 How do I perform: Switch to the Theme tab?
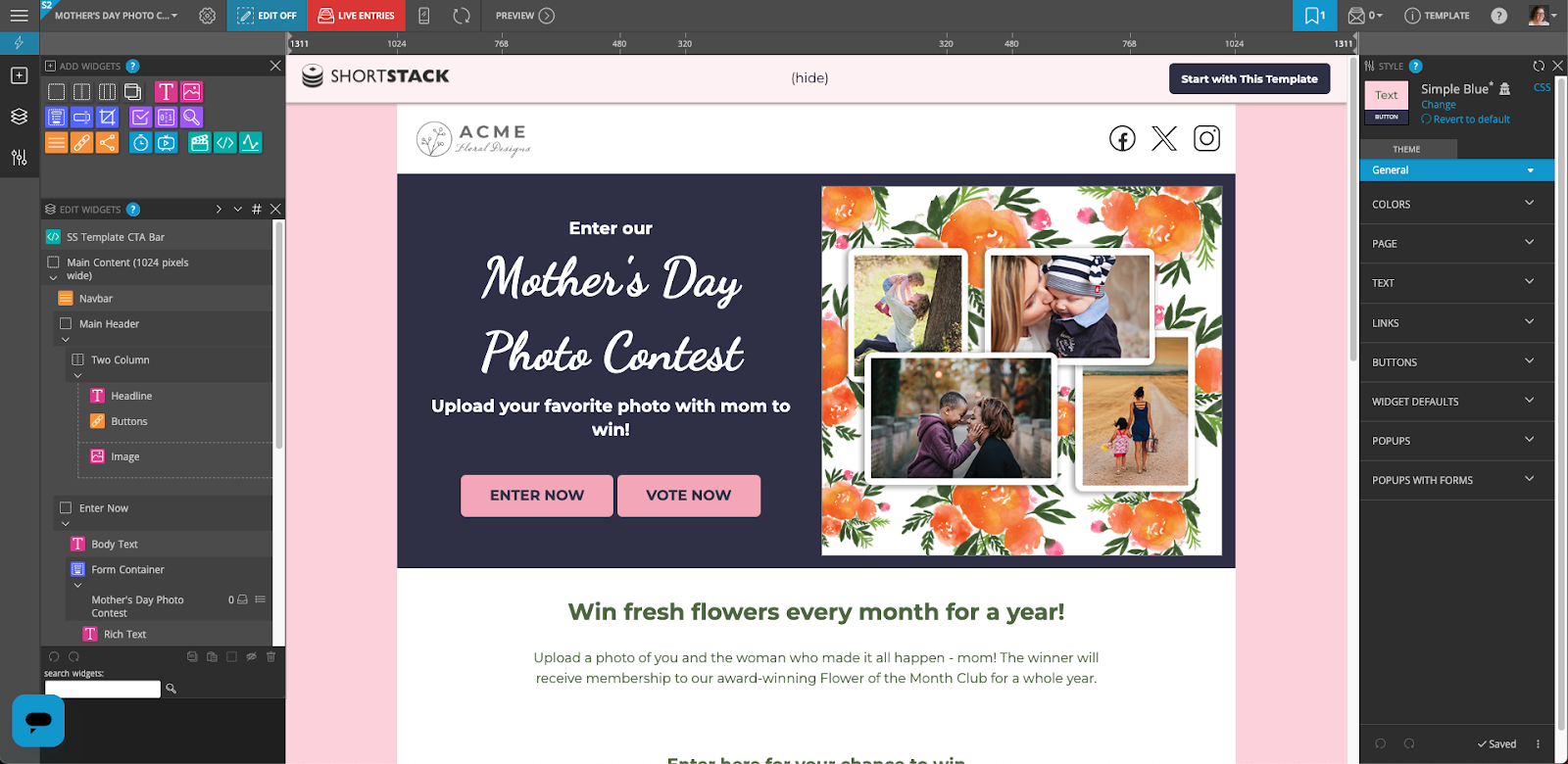tap(1407, 149)
